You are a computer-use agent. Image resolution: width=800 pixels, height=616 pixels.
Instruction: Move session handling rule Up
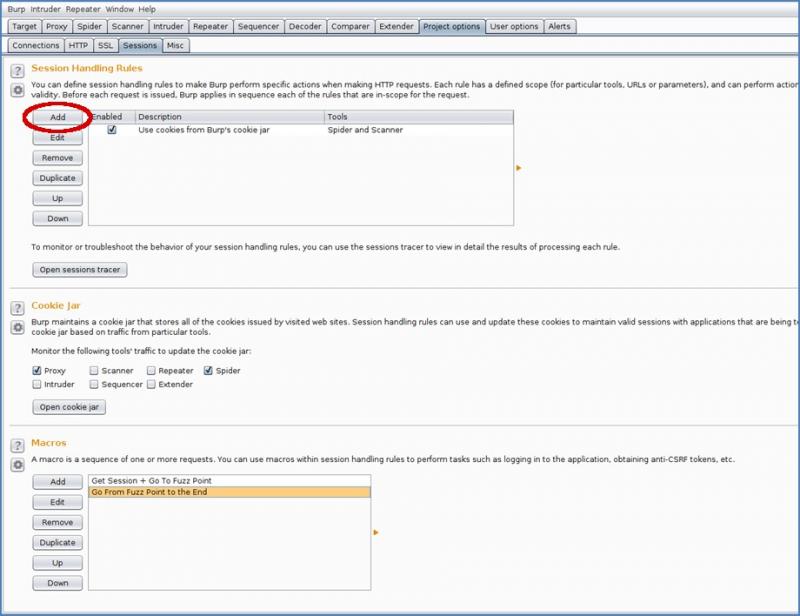pyautogui.click(x=58, y=198)
